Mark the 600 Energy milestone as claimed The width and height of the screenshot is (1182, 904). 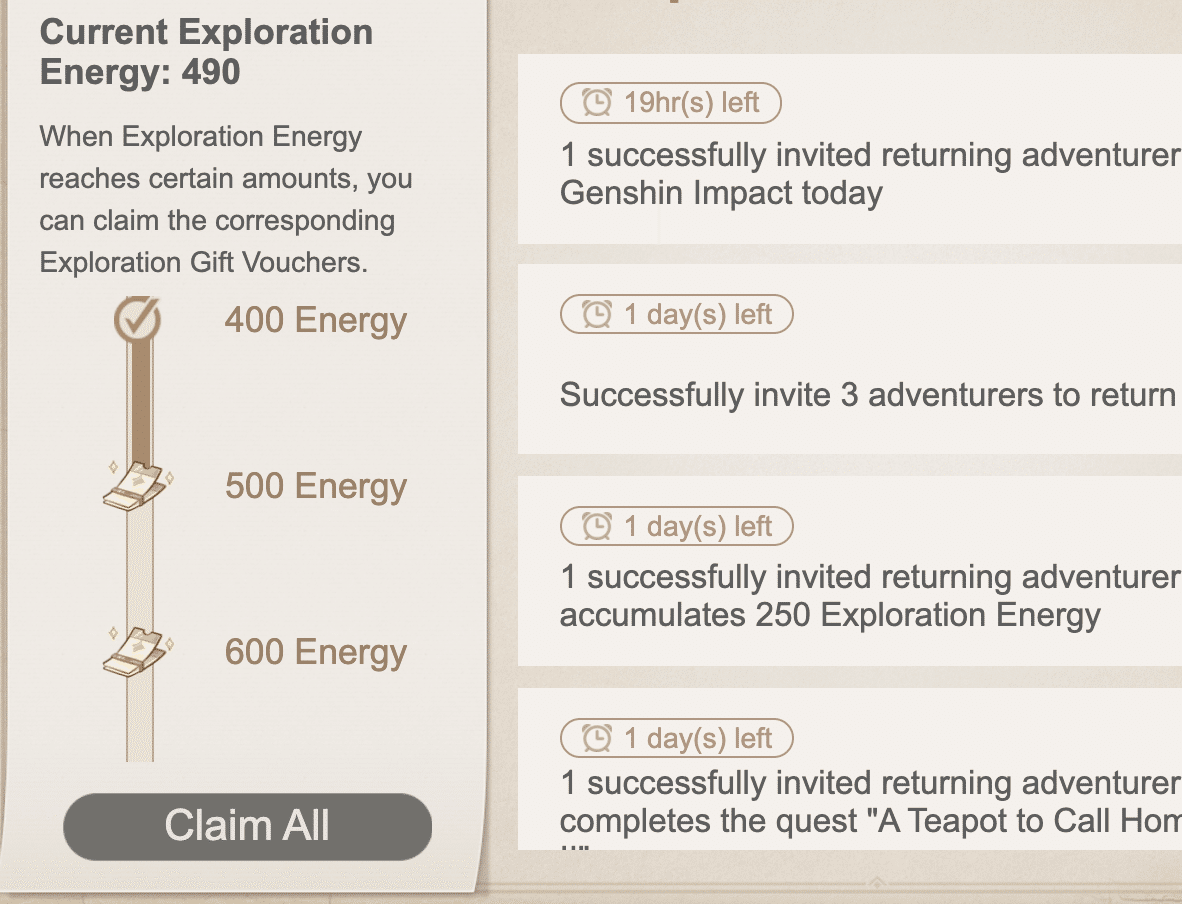tap(133, 651)
